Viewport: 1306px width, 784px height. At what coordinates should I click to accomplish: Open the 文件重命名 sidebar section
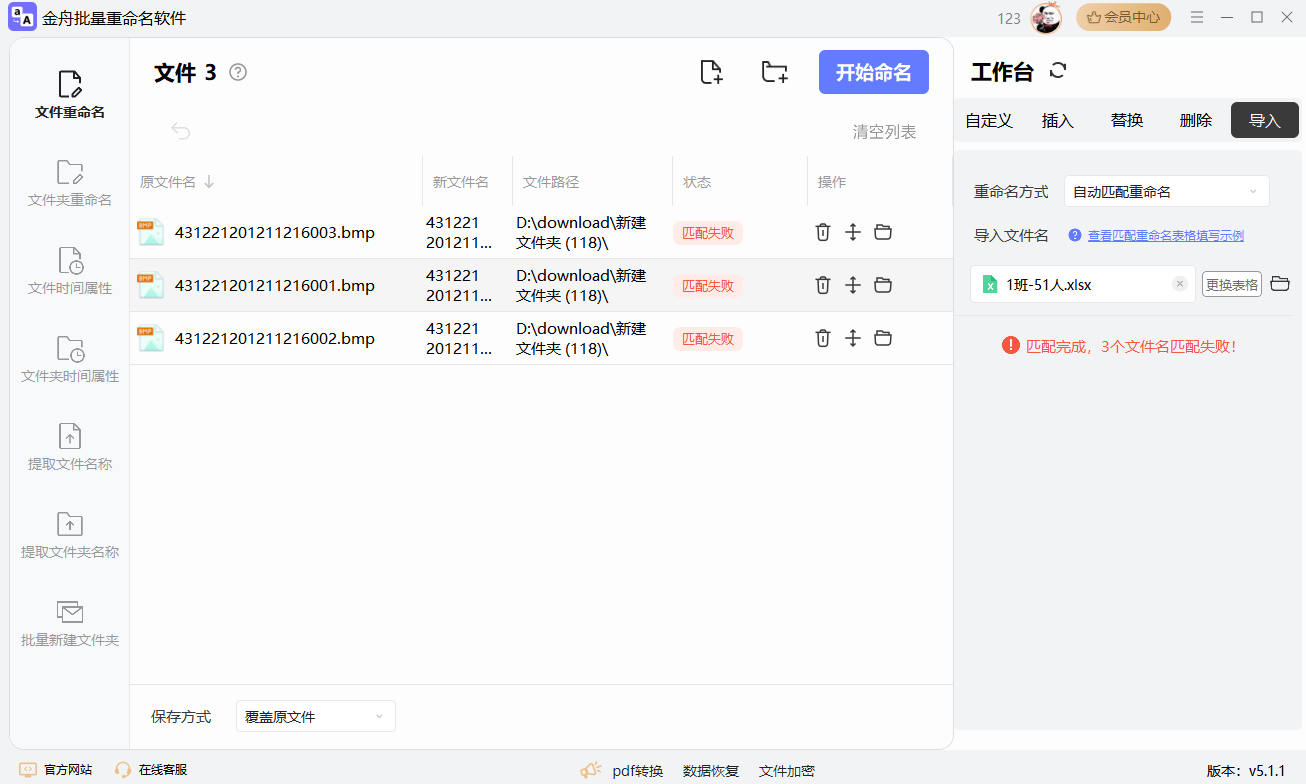(x=70, y=96)
